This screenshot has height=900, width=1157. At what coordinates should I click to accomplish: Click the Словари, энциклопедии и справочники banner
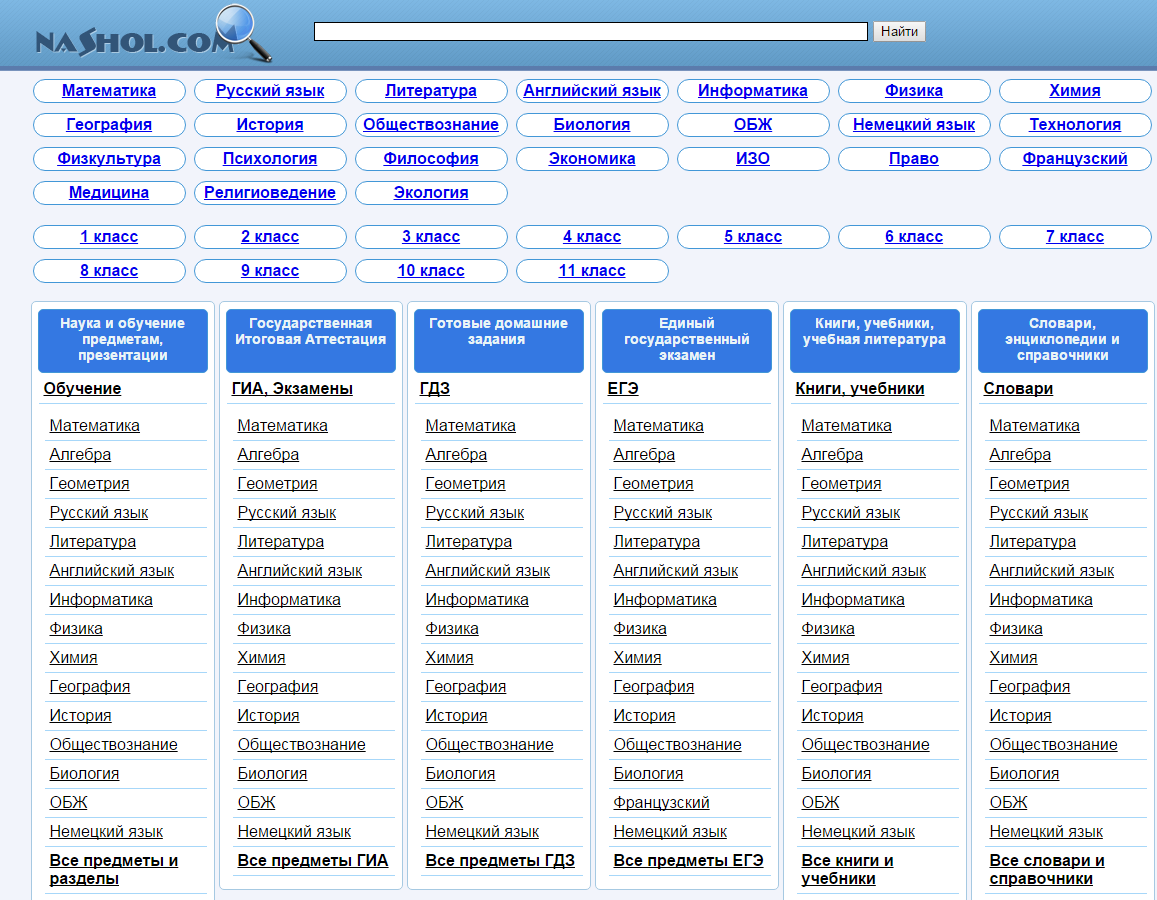point(1063,340)
